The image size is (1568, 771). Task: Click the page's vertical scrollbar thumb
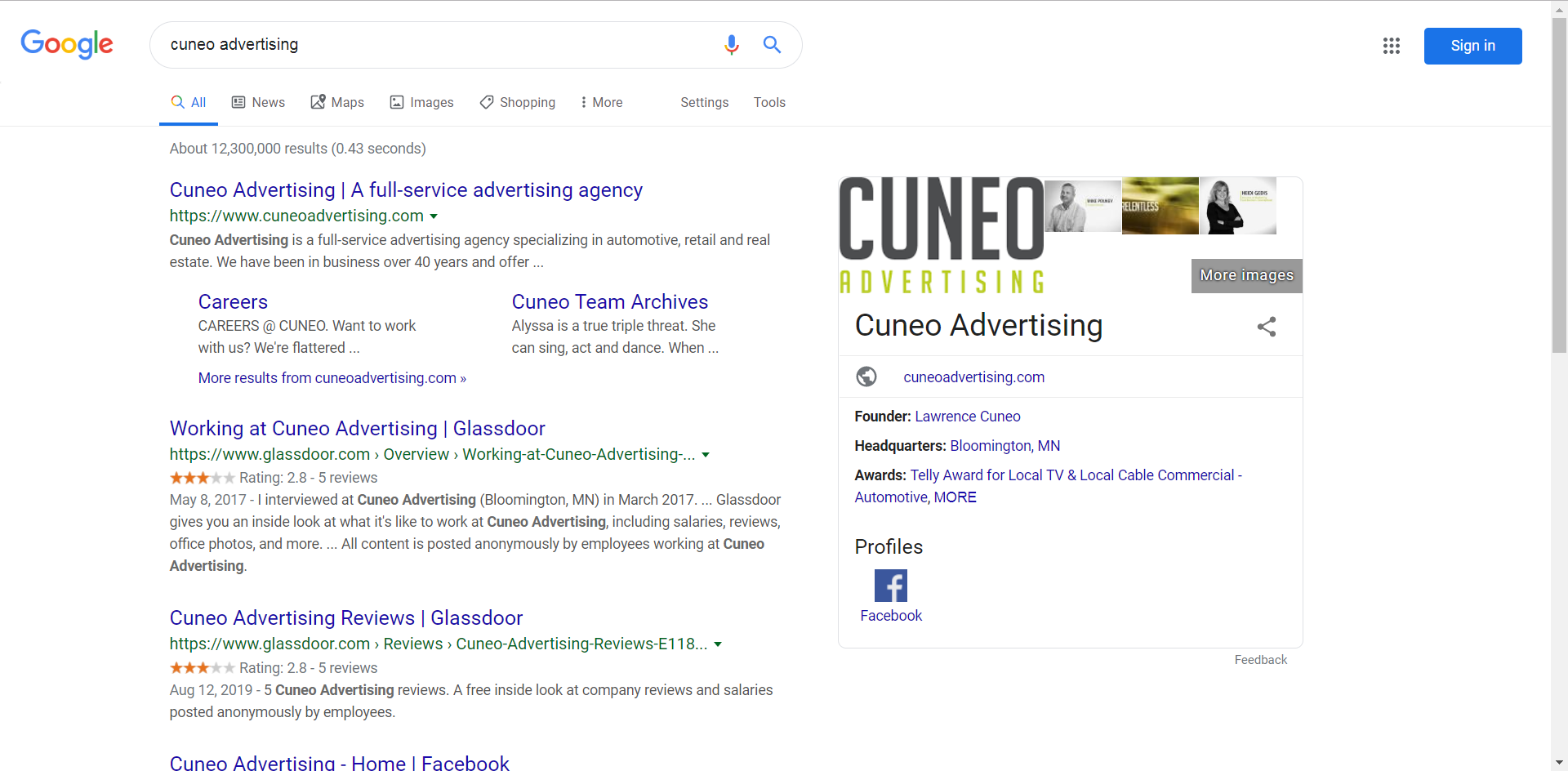(x=1560, y=185)
